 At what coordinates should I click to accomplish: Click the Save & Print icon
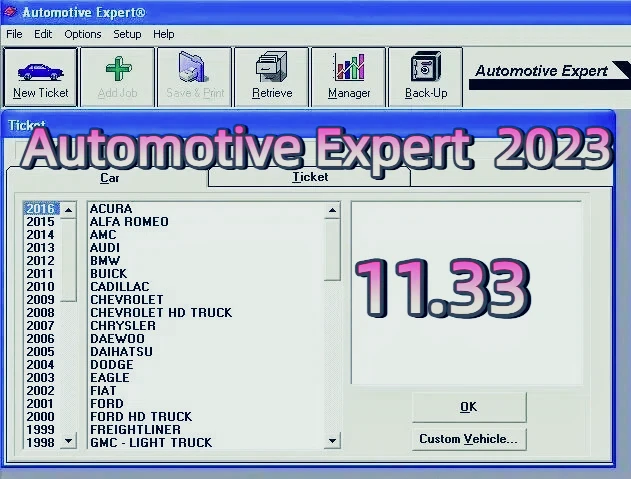click(193, 67)
